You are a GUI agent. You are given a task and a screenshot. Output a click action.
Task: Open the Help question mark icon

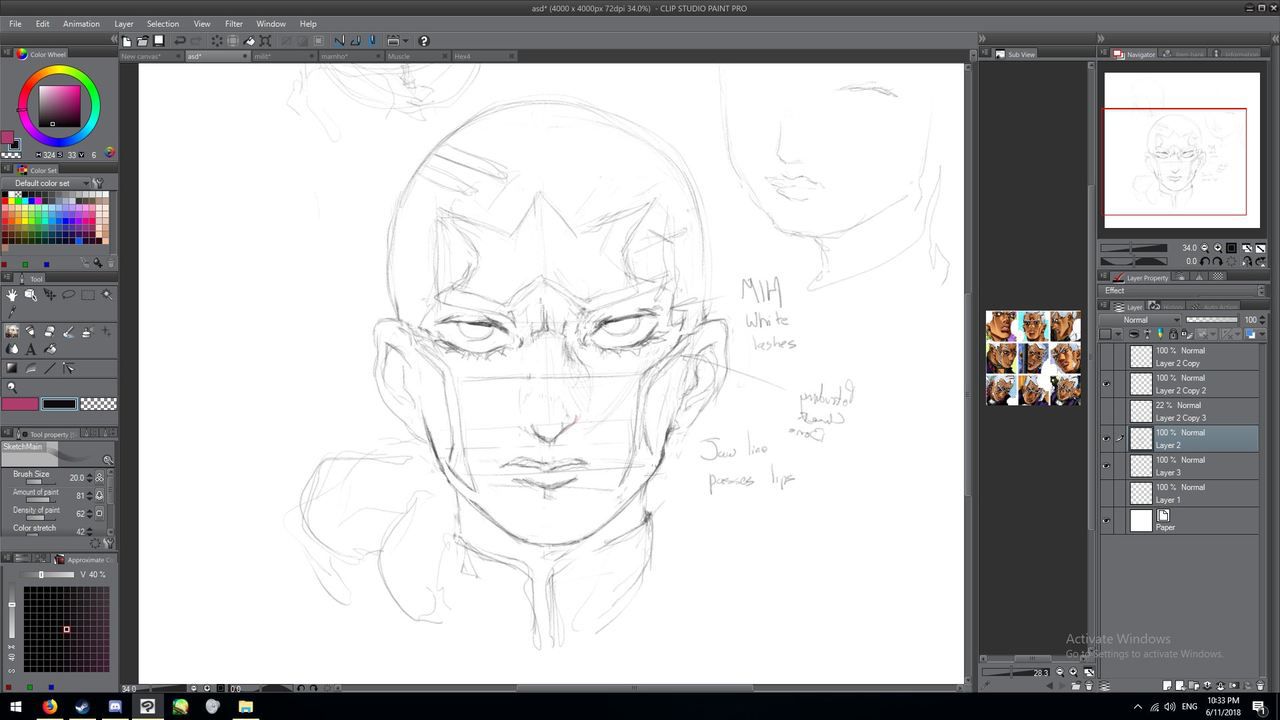[x=424, y=41]
